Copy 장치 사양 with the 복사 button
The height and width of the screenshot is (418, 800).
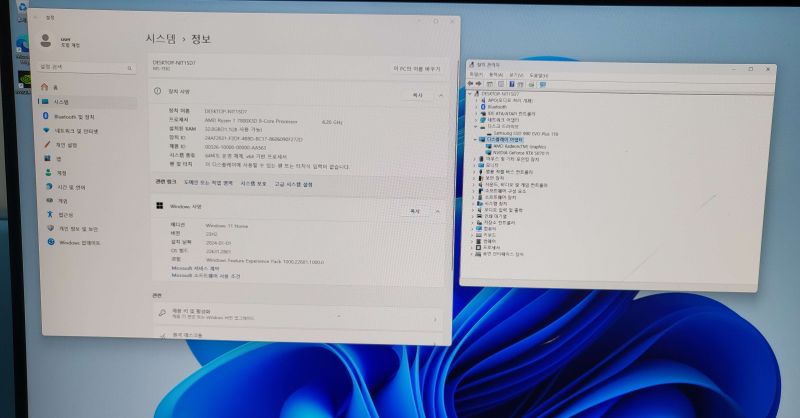click(x=417, y=95)
